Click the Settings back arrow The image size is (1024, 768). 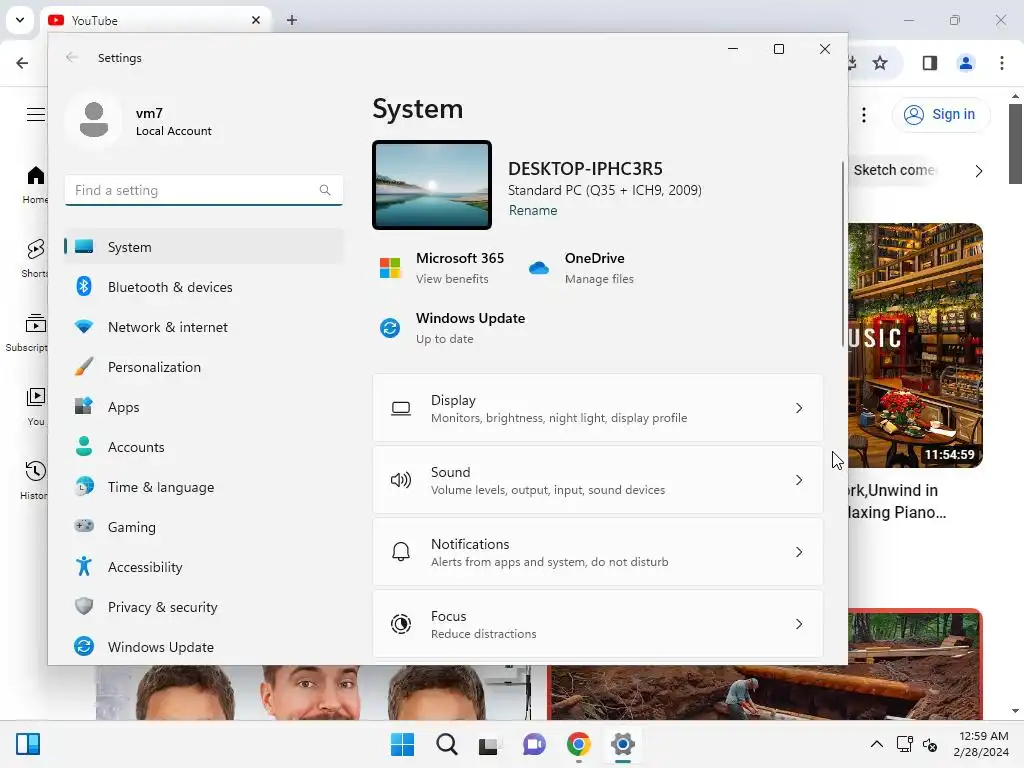point(72,57)
